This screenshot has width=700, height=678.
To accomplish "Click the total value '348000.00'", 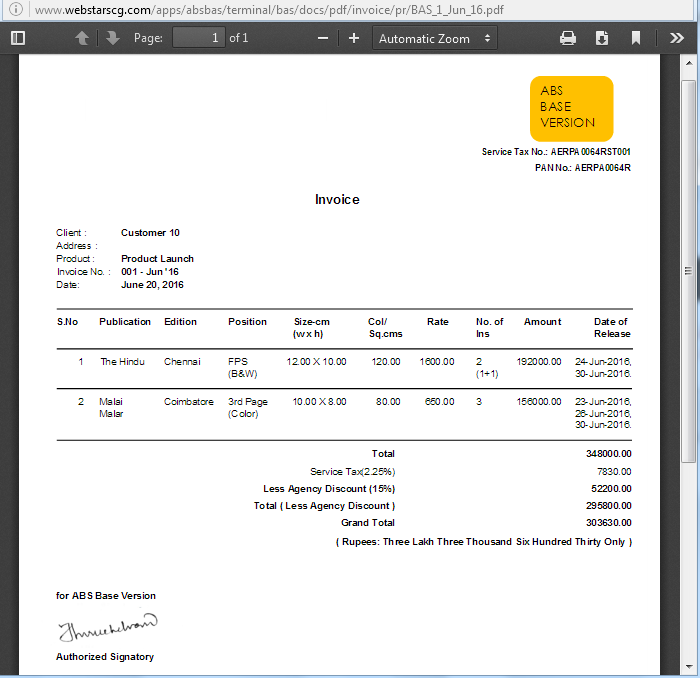I will [x=608, y=454].
